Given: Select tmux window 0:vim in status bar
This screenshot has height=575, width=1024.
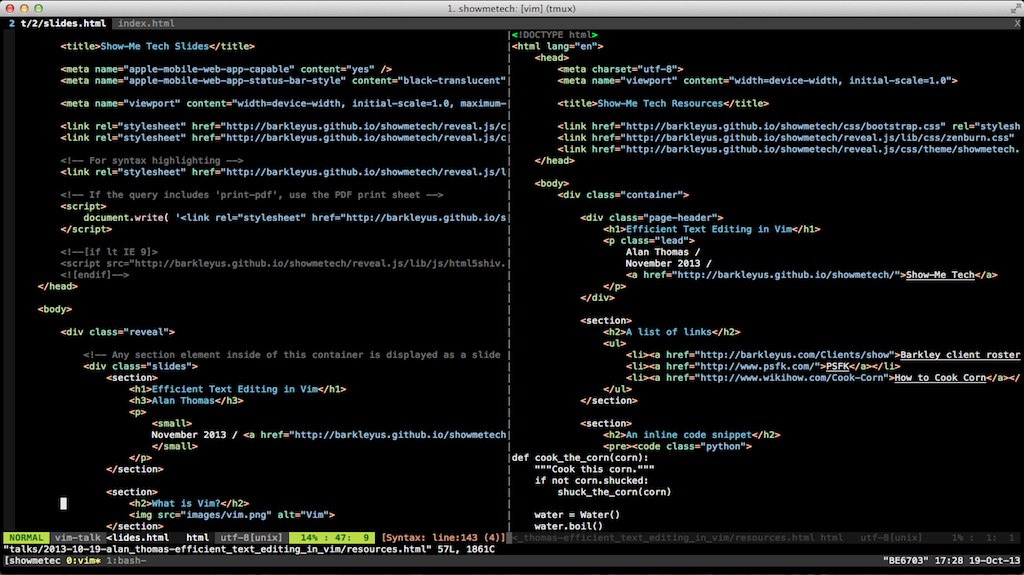Looking at the screenshot, I should tap(83, 561).
